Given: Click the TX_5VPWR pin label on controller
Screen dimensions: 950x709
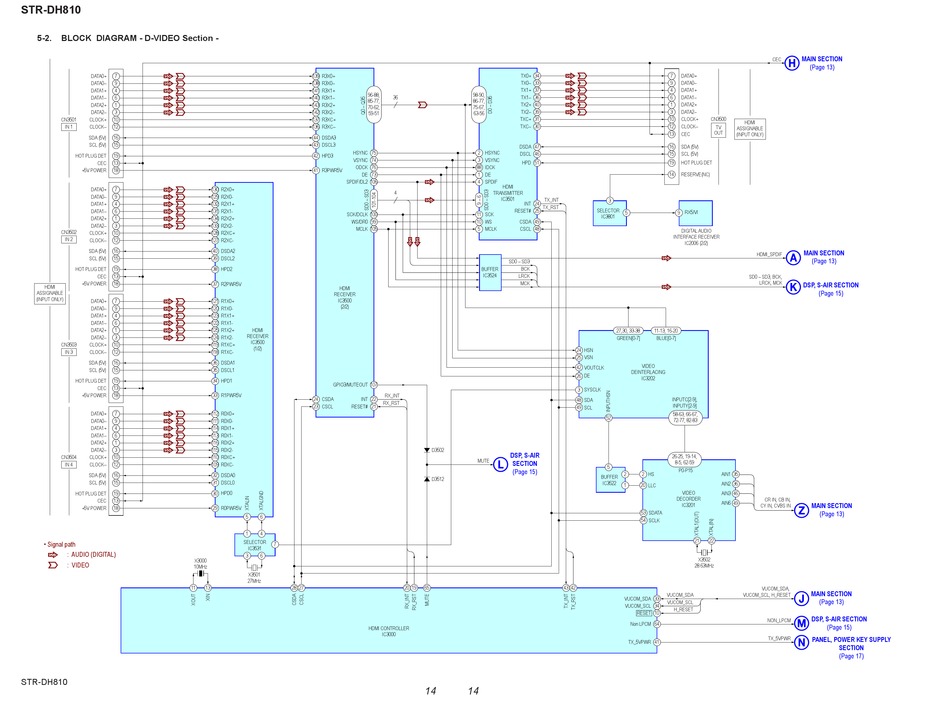Looking at the screenshot, I should [x=639, y=642].
